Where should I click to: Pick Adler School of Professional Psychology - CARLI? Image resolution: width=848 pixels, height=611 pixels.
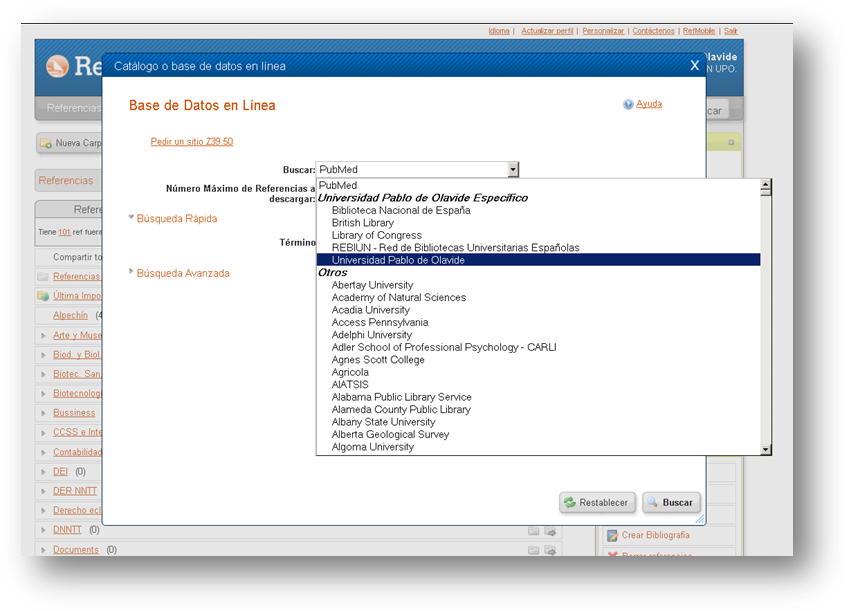point(538,347)
